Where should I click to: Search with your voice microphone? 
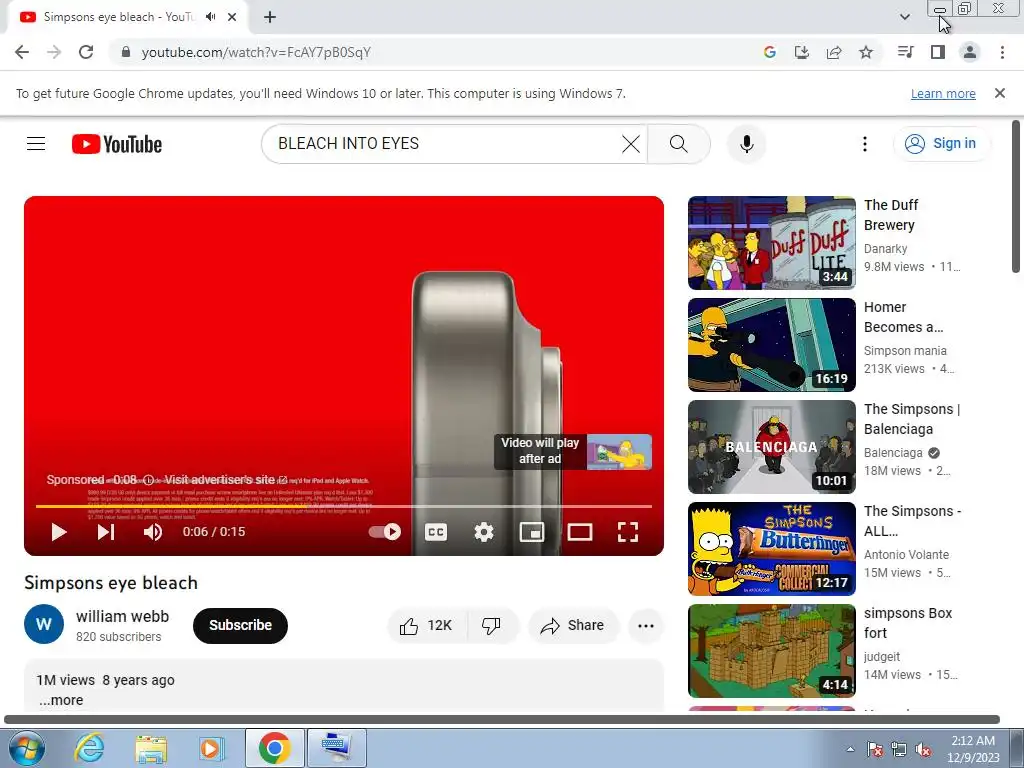746,144
